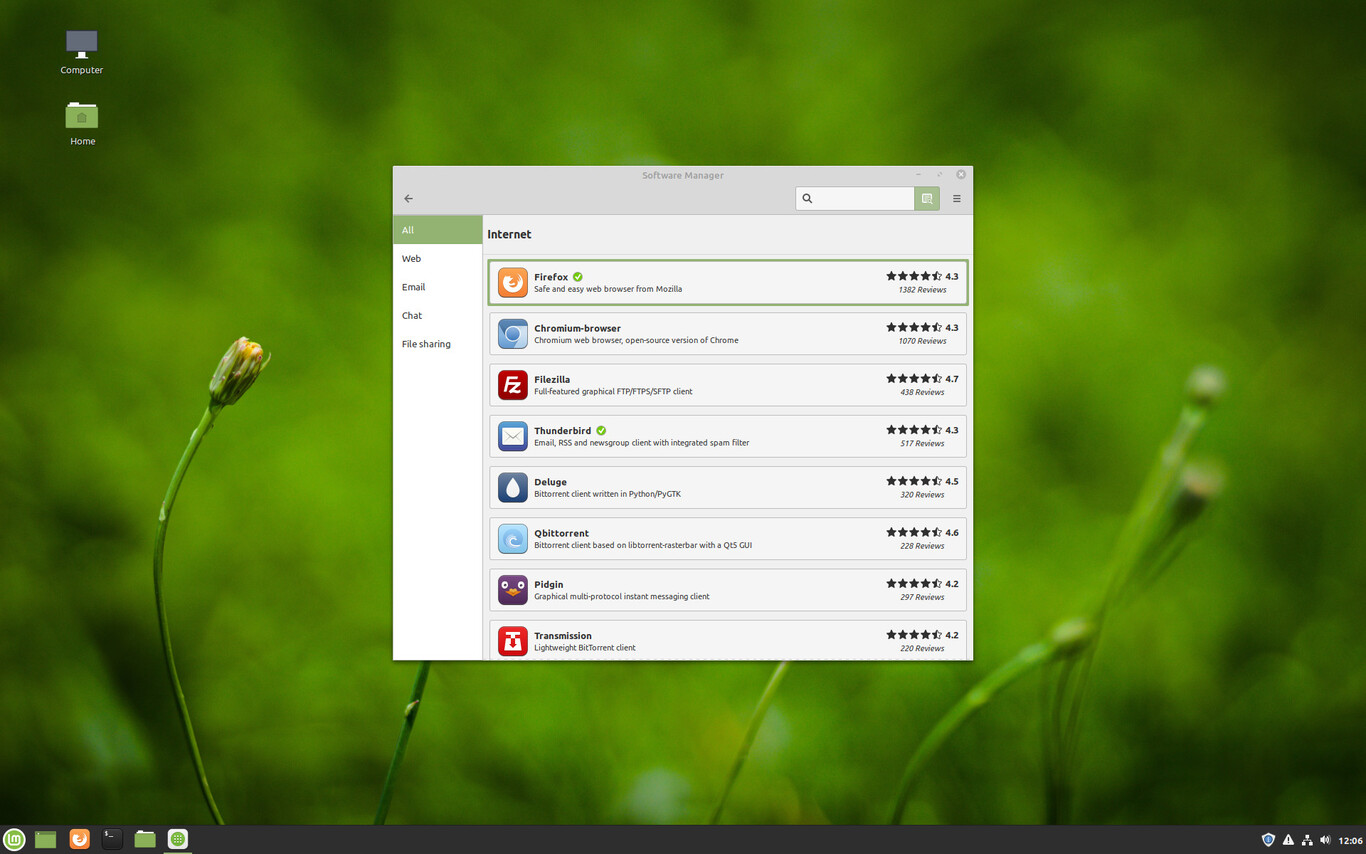This screenshot has width=1366, height=854.
Task: Adjust the sound volume control
Action: click(1324, 839)
